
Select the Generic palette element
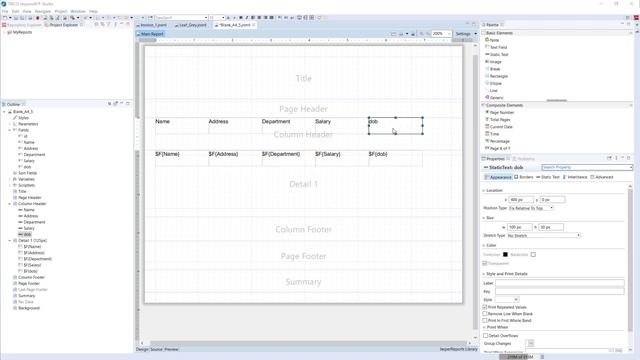coord(494,98)
